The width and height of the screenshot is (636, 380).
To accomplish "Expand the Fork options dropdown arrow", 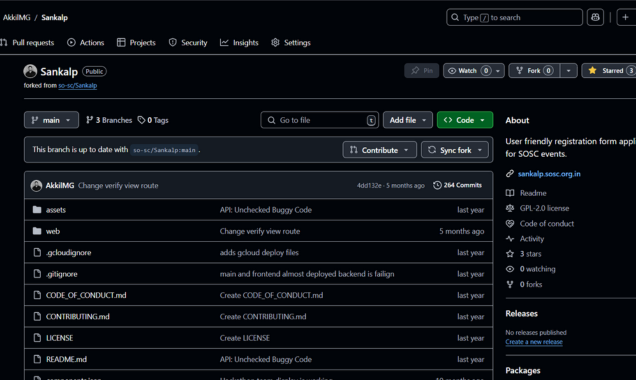I will (x=569, y=71).
